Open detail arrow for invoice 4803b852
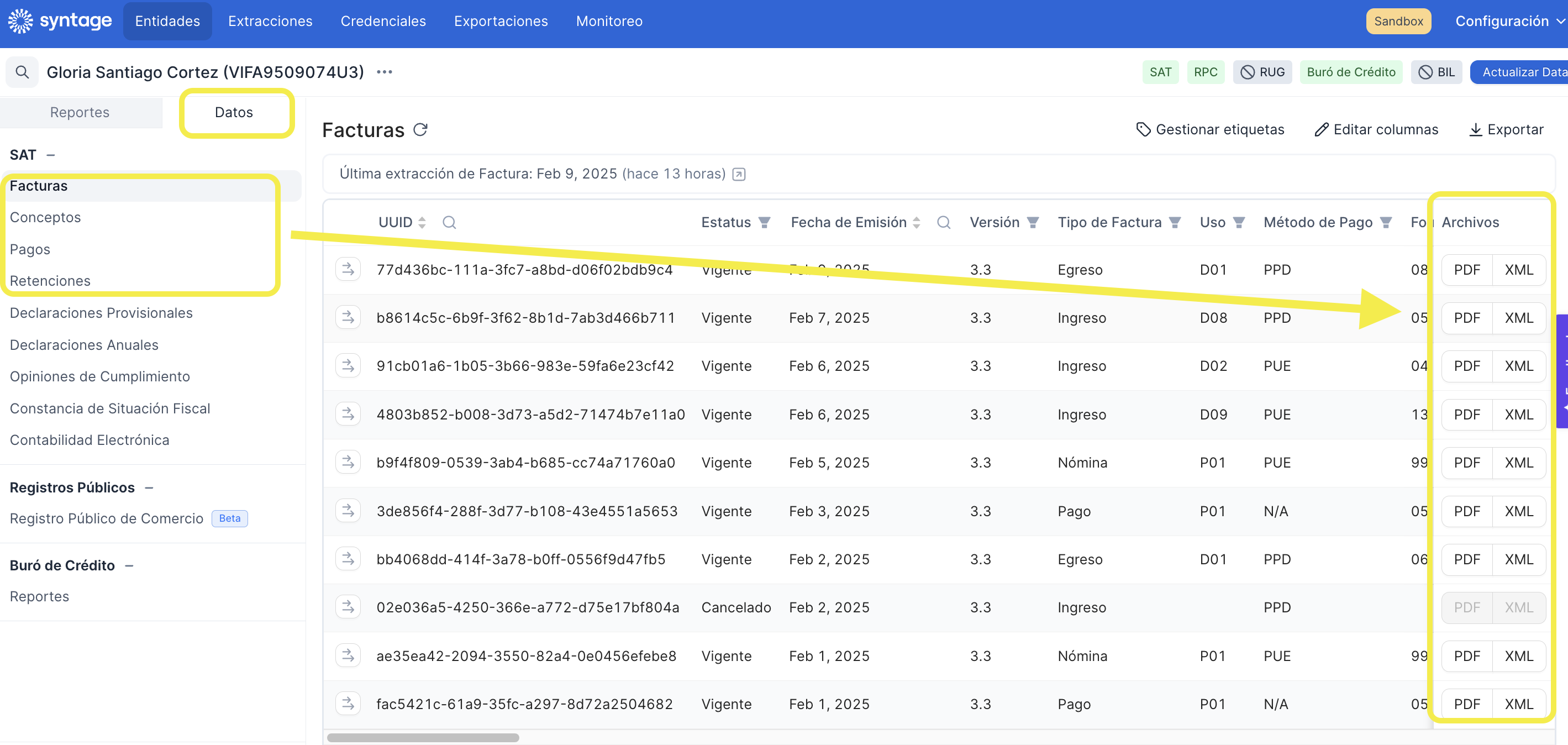The image size is (1568, 745). pyautogui.click(x=348, y=414)
